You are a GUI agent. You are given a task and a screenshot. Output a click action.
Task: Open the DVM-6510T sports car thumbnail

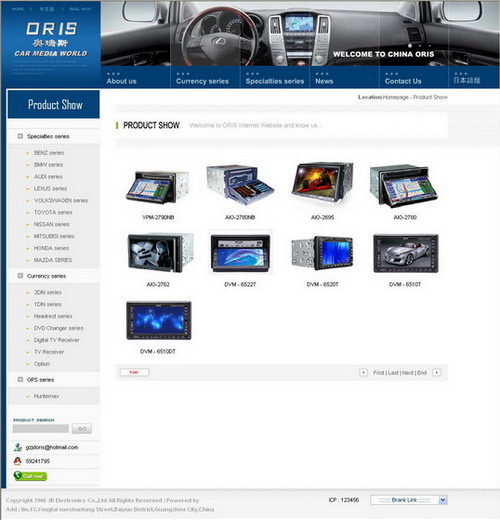[406, 253]
